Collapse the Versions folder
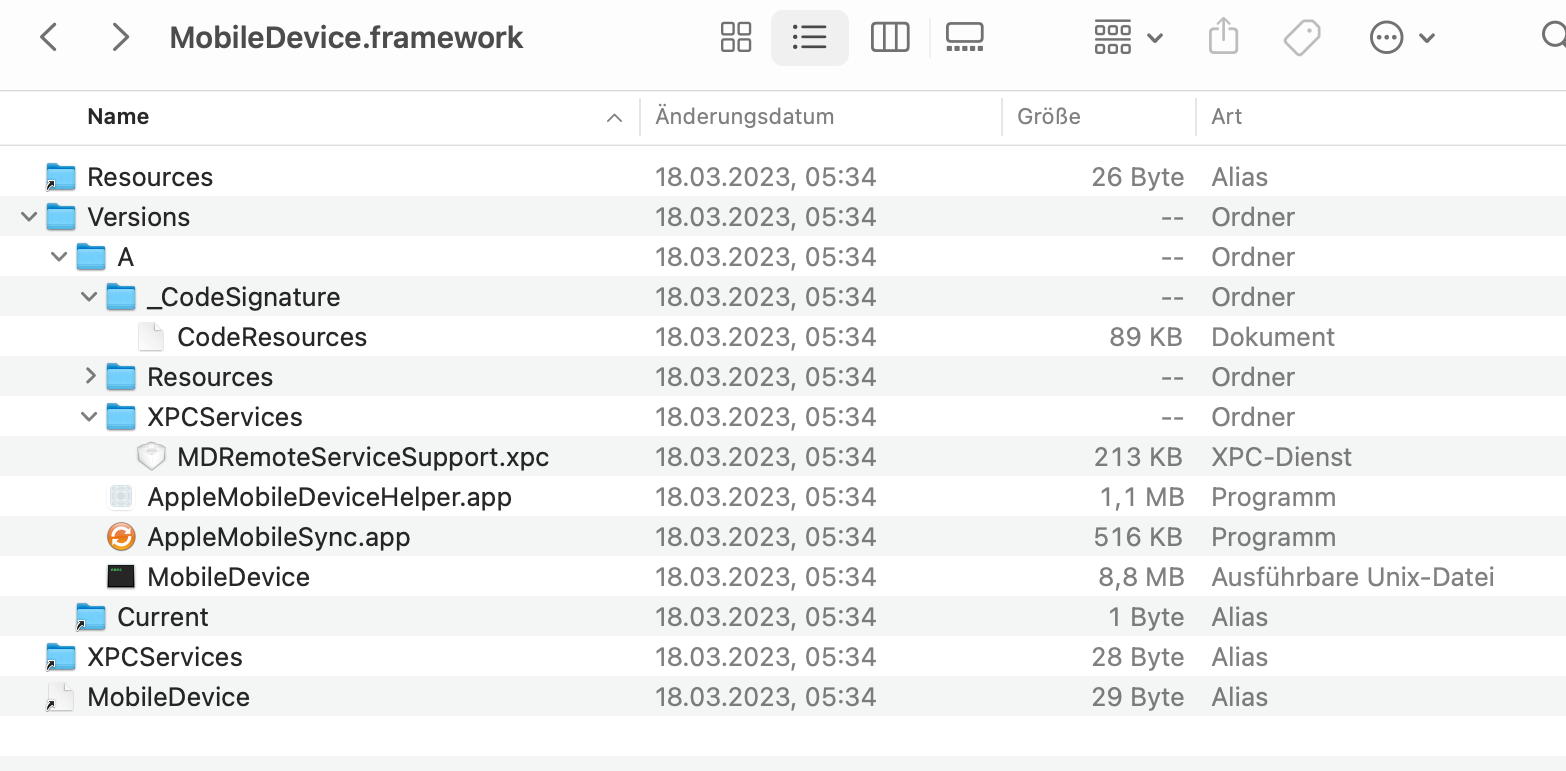The width and height of the screenshot is (1566, 771). click(29, 217)
